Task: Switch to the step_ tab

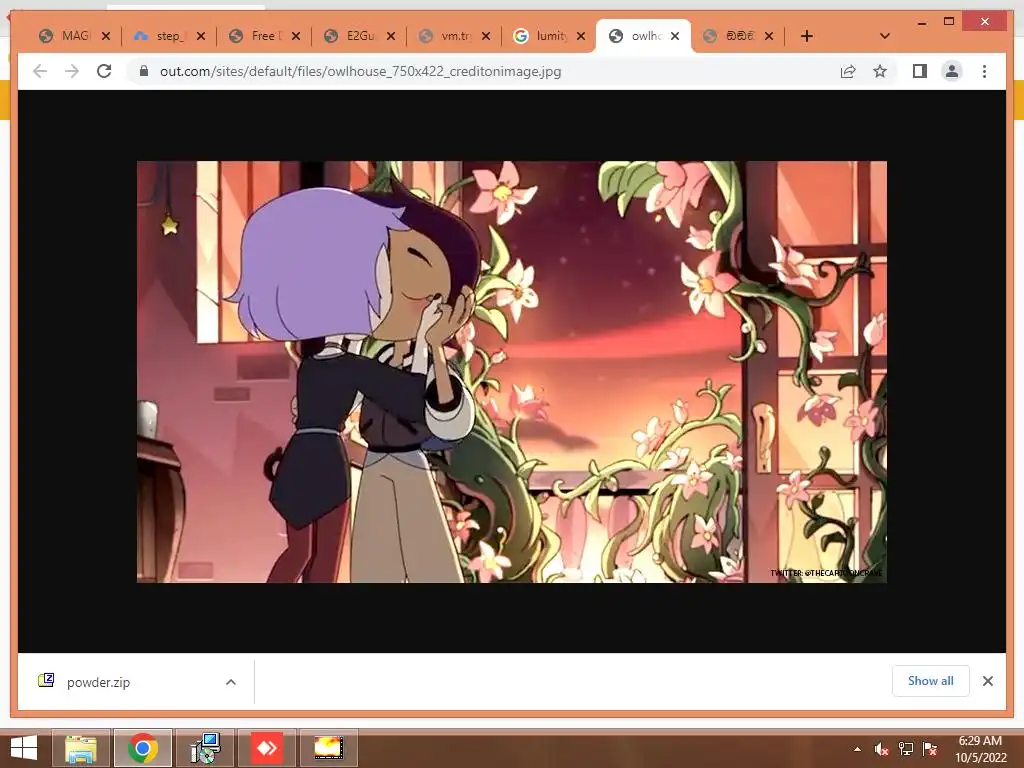Action: (x=161, y=36)
